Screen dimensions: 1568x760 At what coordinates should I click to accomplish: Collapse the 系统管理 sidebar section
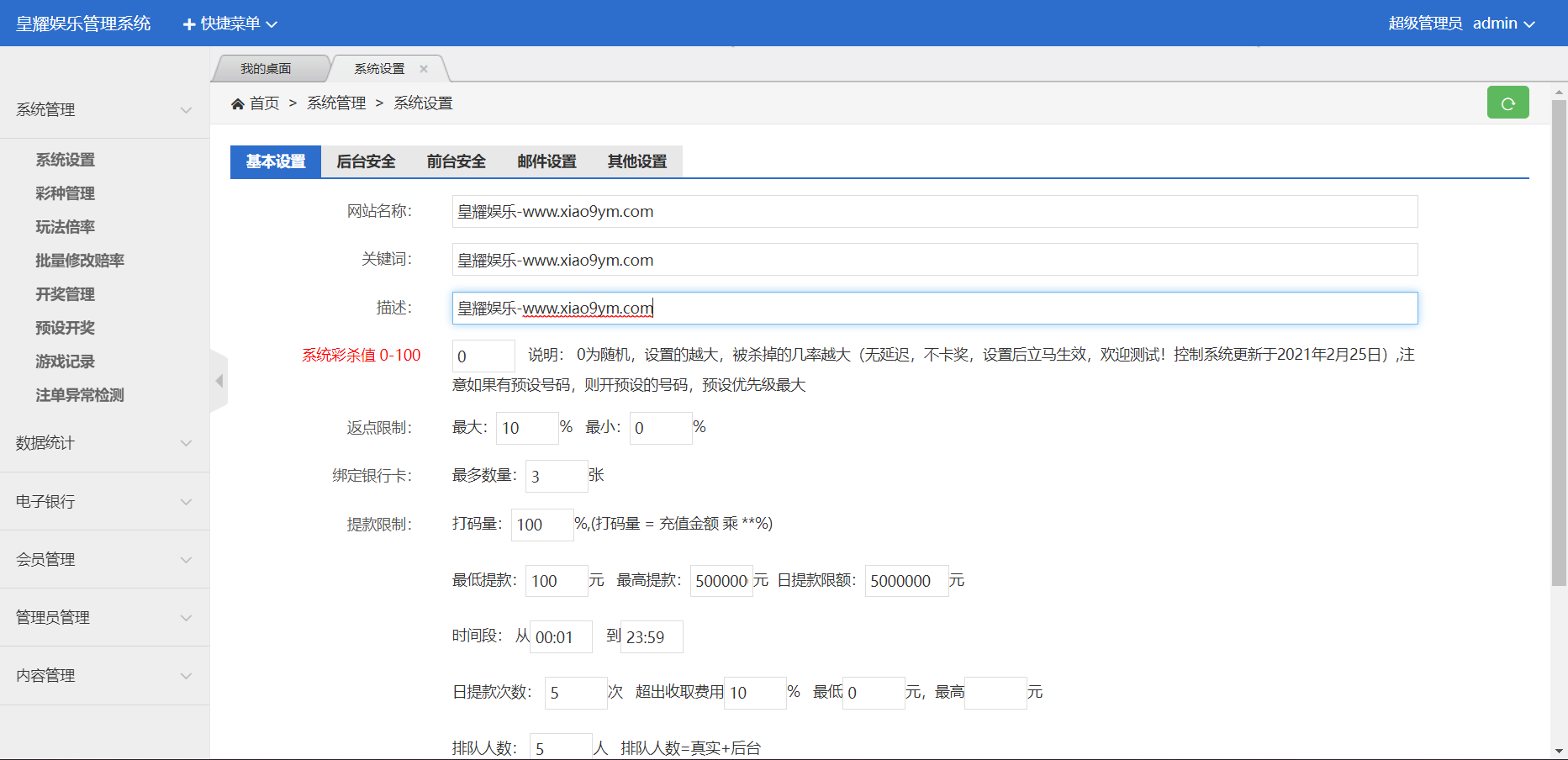104,109
